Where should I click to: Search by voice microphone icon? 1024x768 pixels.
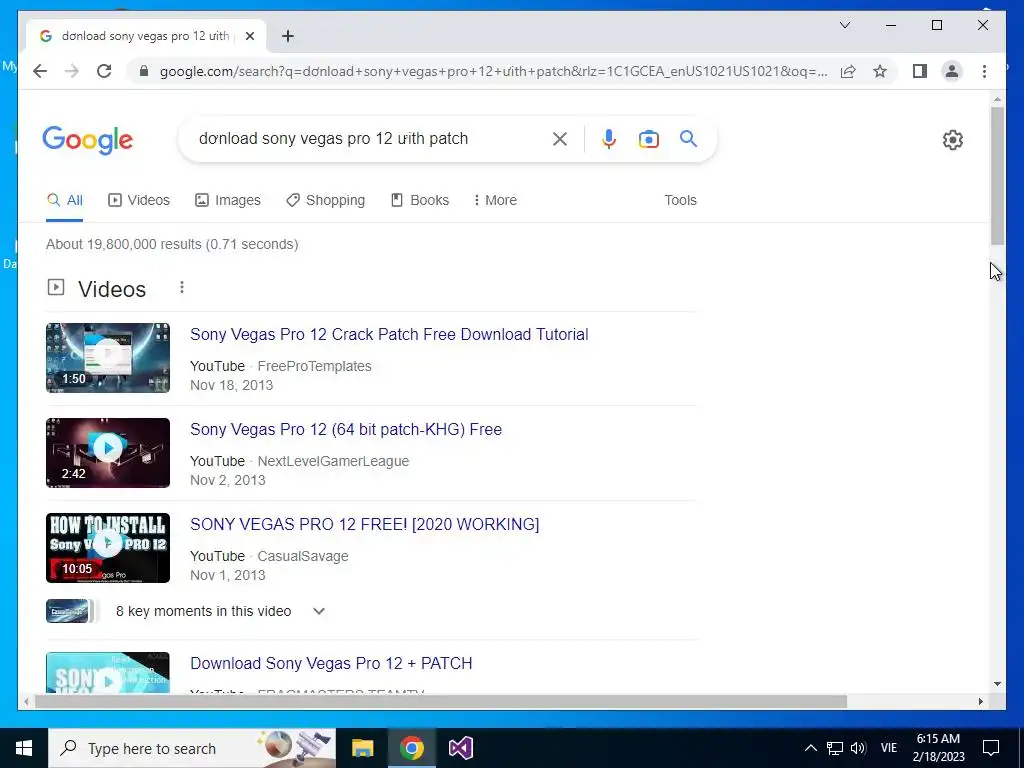click(609, 138)
